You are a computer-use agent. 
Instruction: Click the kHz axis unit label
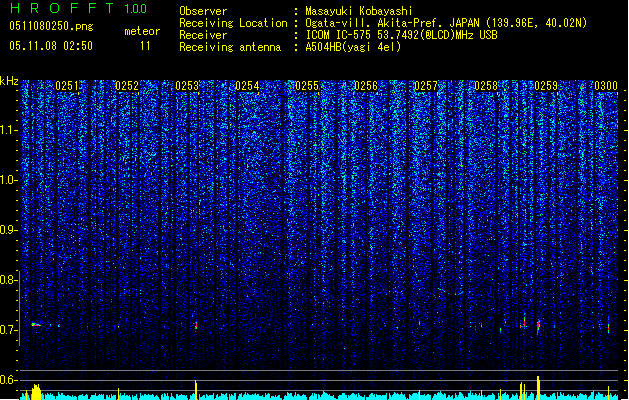(9, 81)
